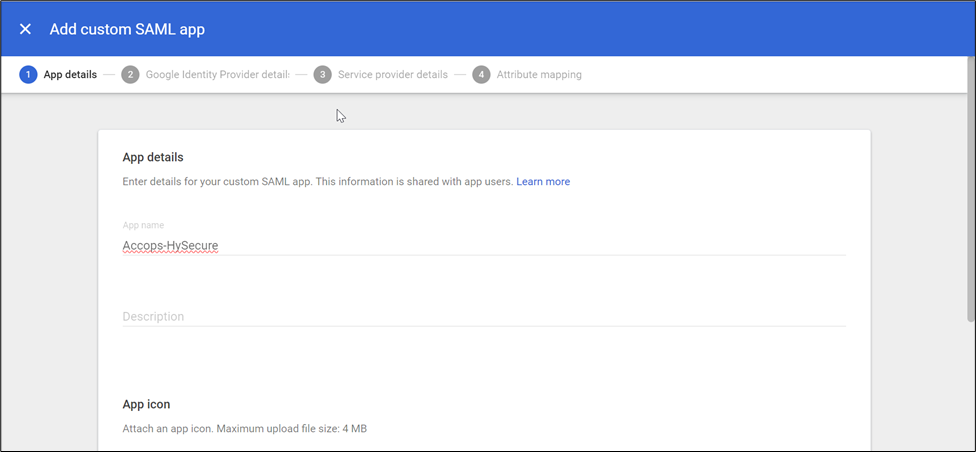976x452 pixels.
Task: Select the App details step label
Action: coord(70,75)
